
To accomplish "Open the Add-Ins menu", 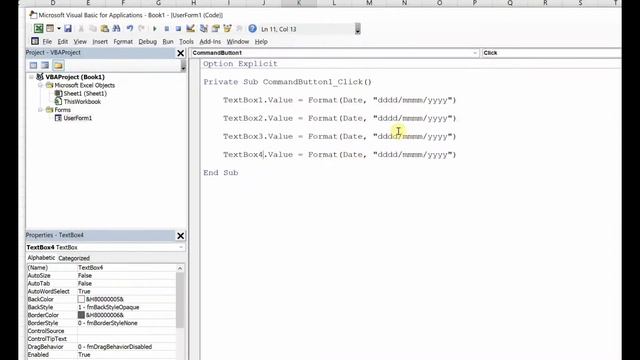I will click(210, 42).
